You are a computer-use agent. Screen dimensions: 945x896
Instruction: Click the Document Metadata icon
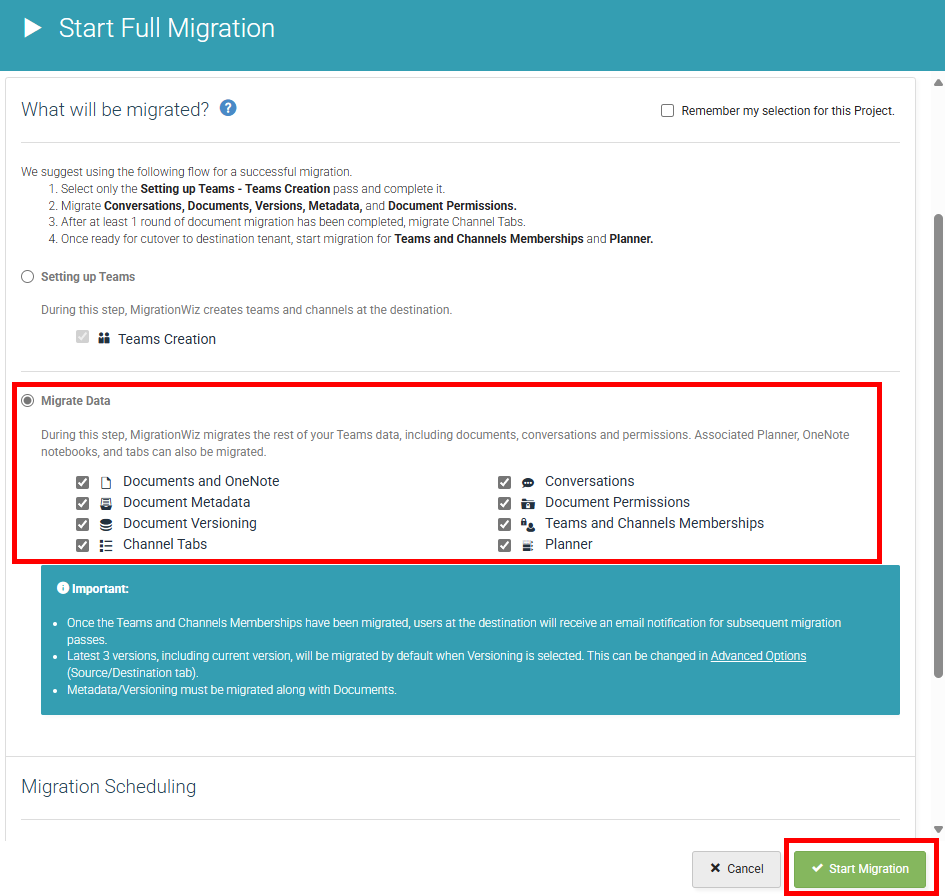click(106, 504)
